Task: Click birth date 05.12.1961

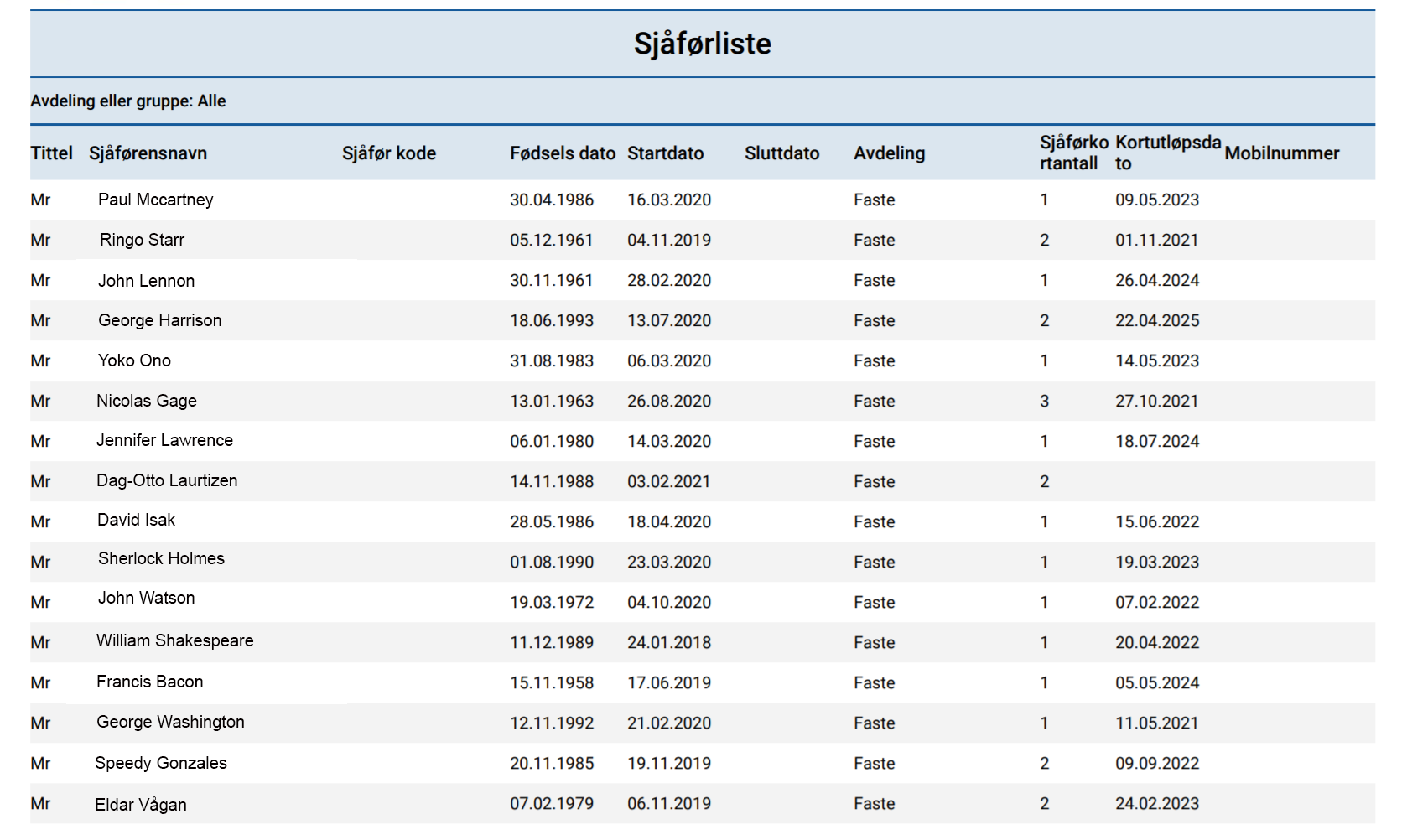Action: (x=552, y=240)
